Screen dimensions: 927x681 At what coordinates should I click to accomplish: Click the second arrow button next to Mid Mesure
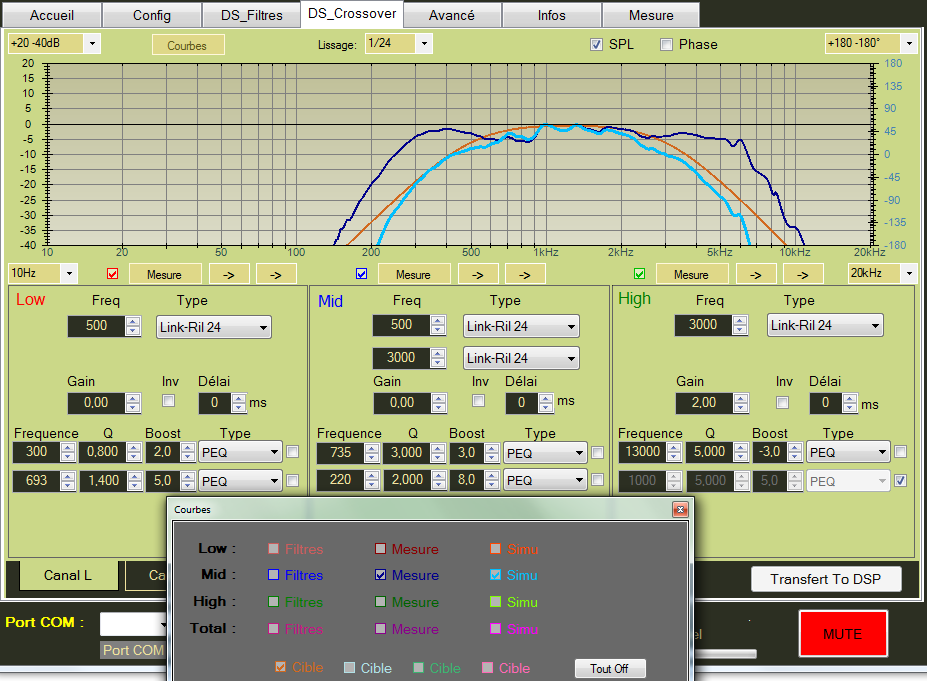(x=524, y=274)
